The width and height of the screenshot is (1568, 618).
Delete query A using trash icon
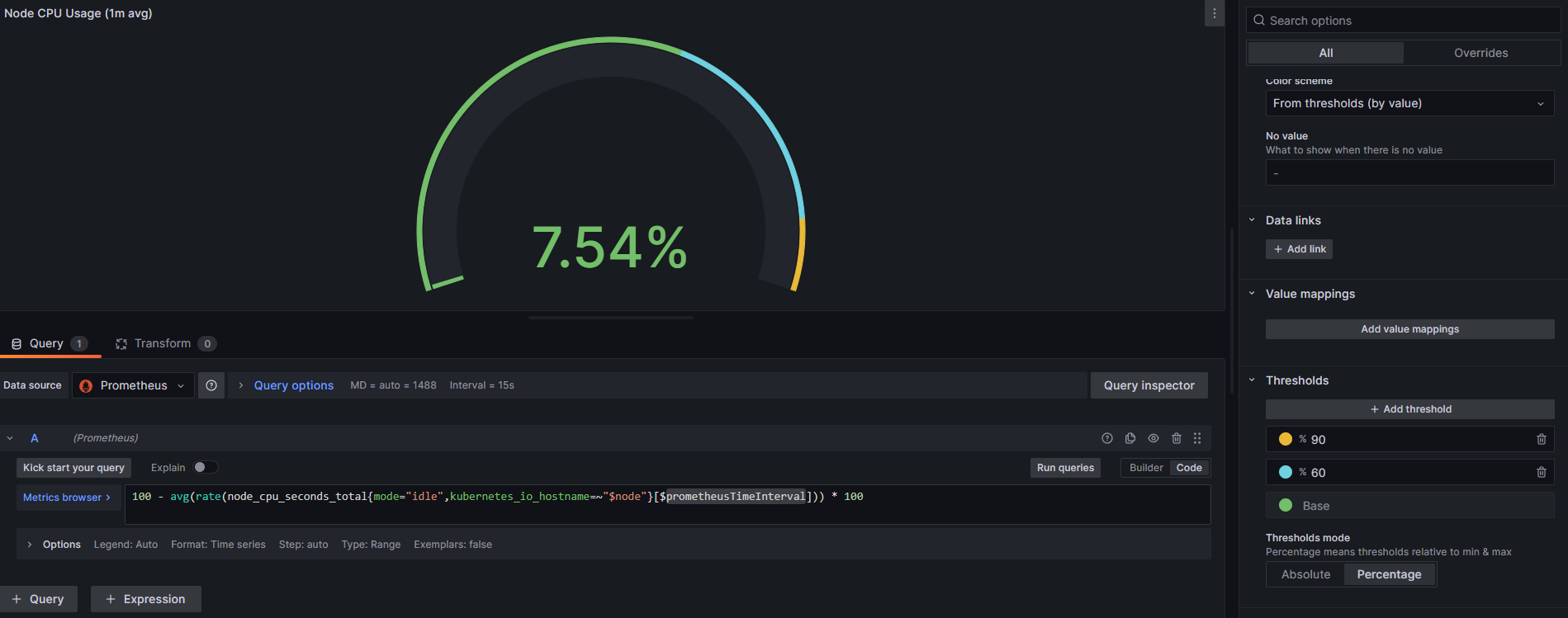pos(1177,438)
